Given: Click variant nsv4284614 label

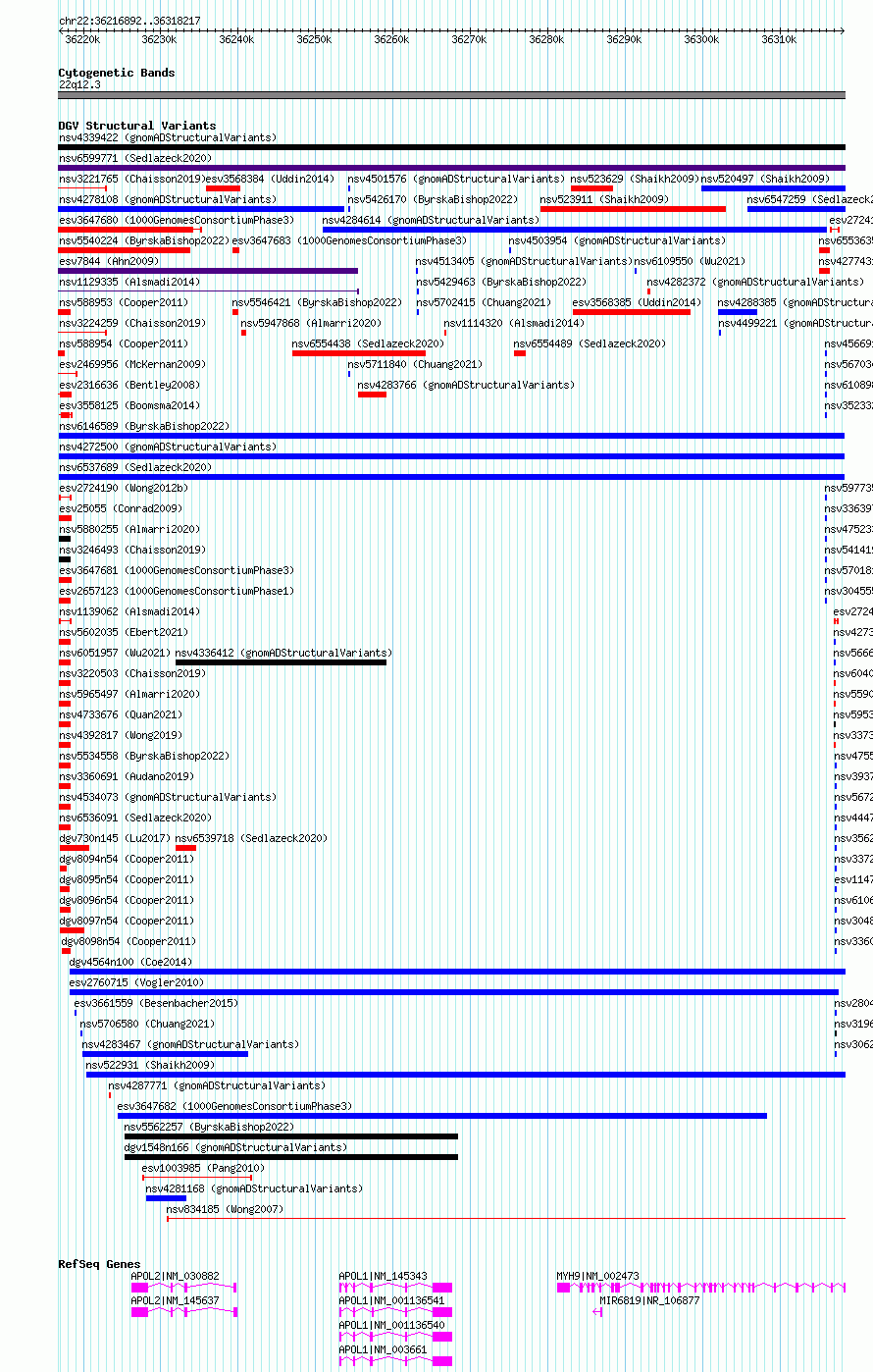Looking at the screenshot, I should tap(431, 220).
